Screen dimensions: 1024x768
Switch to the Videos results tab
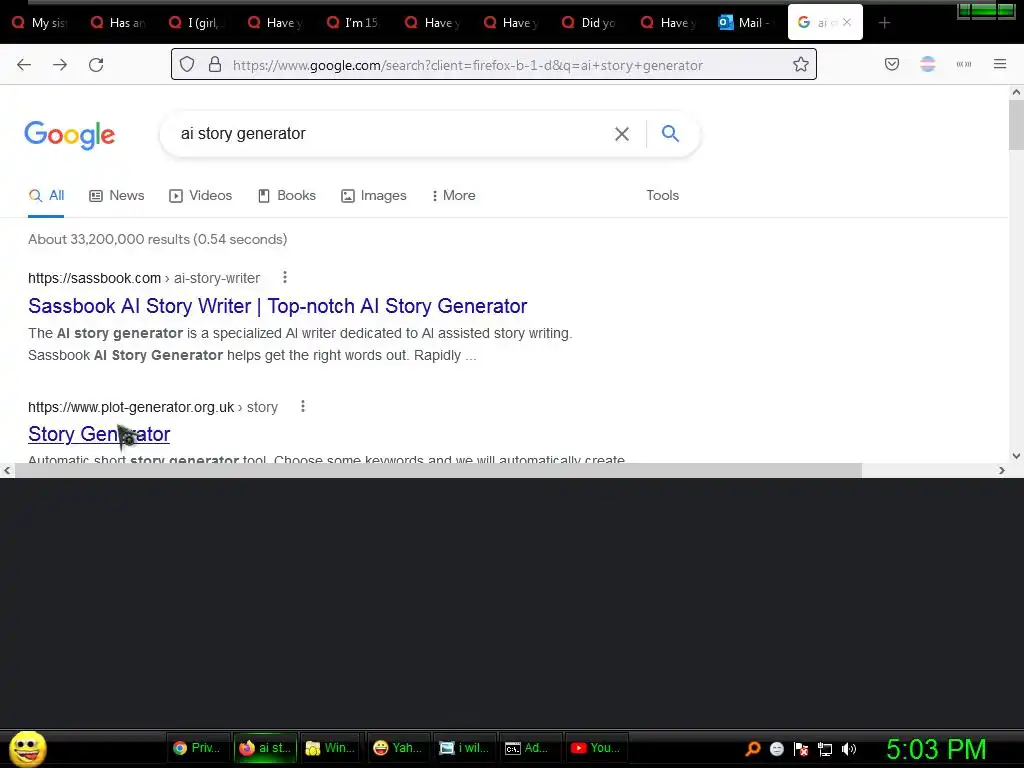[x=200, y=195]
